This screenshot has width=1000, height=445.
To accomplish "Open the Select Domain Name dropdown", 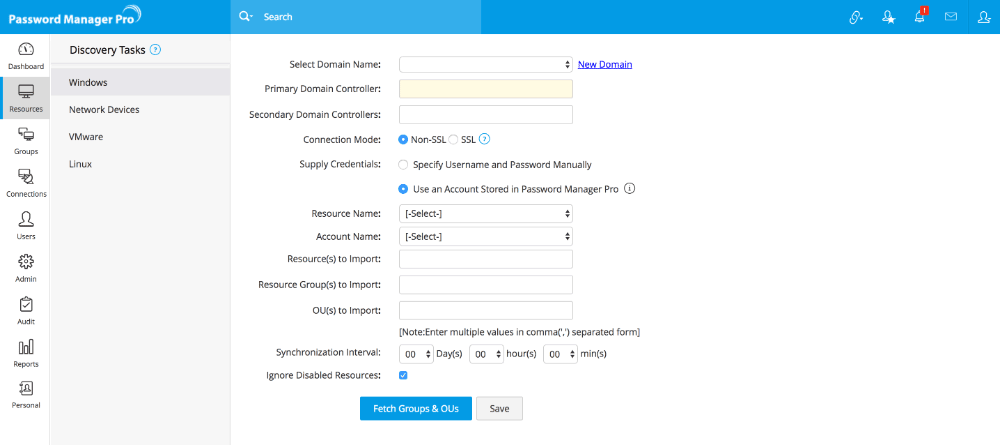I will 485,65.
